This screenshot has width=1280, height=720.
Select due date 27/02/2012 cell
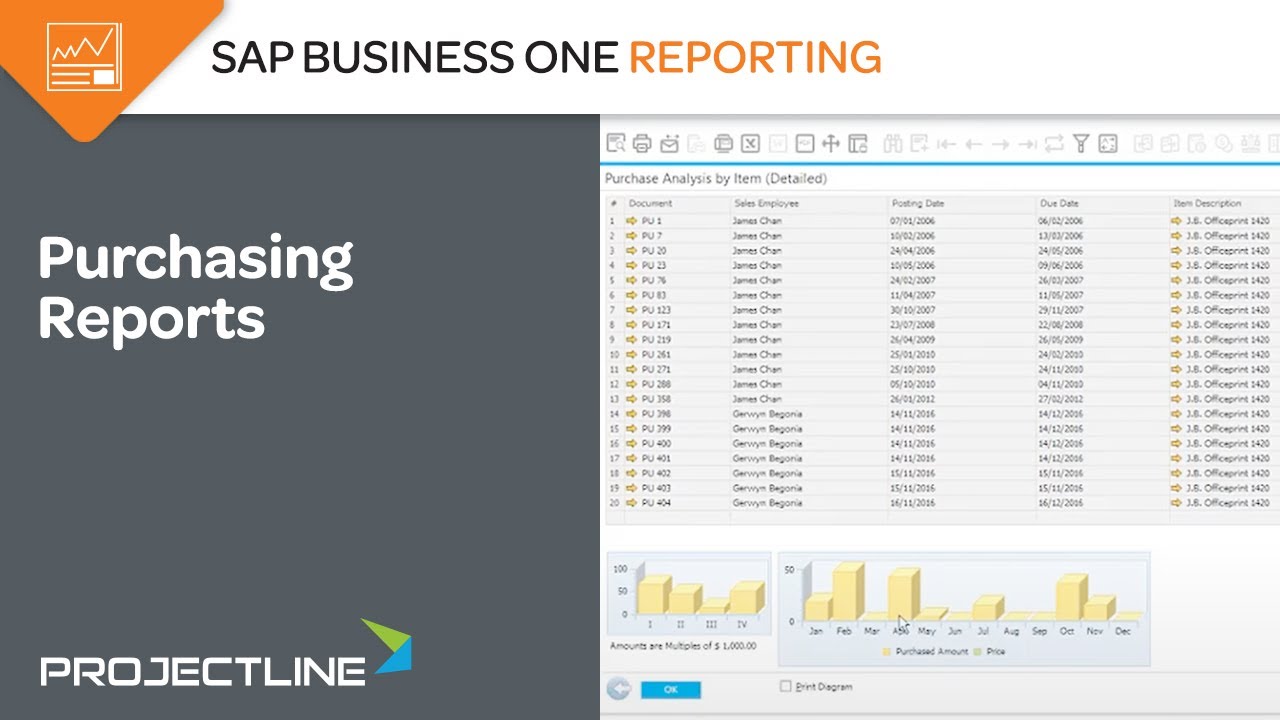point(1103,399)
